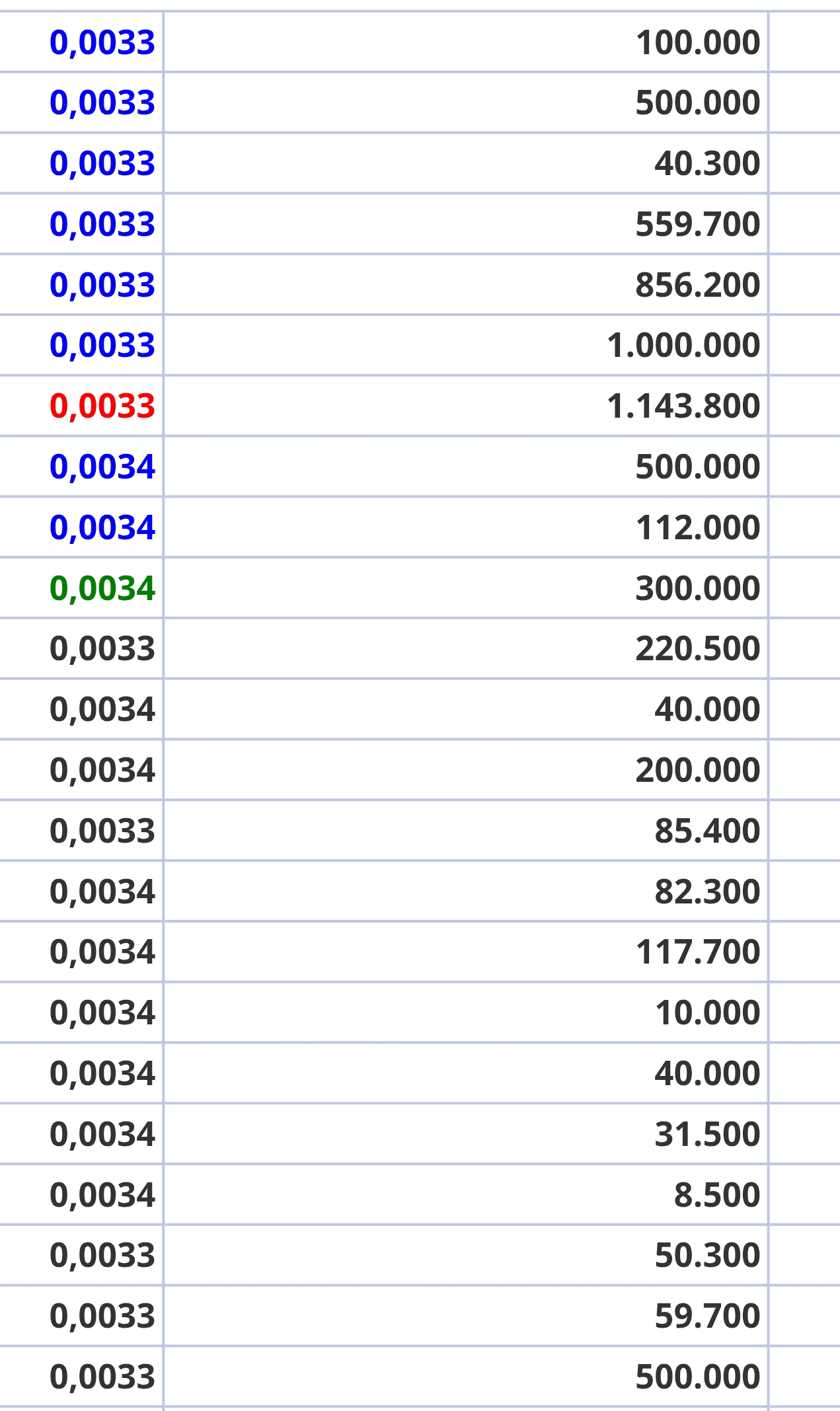This screenshot has width=840, height=1411.
Task: Click the 100.000 volume cell
Action: [x=466, y=42]
